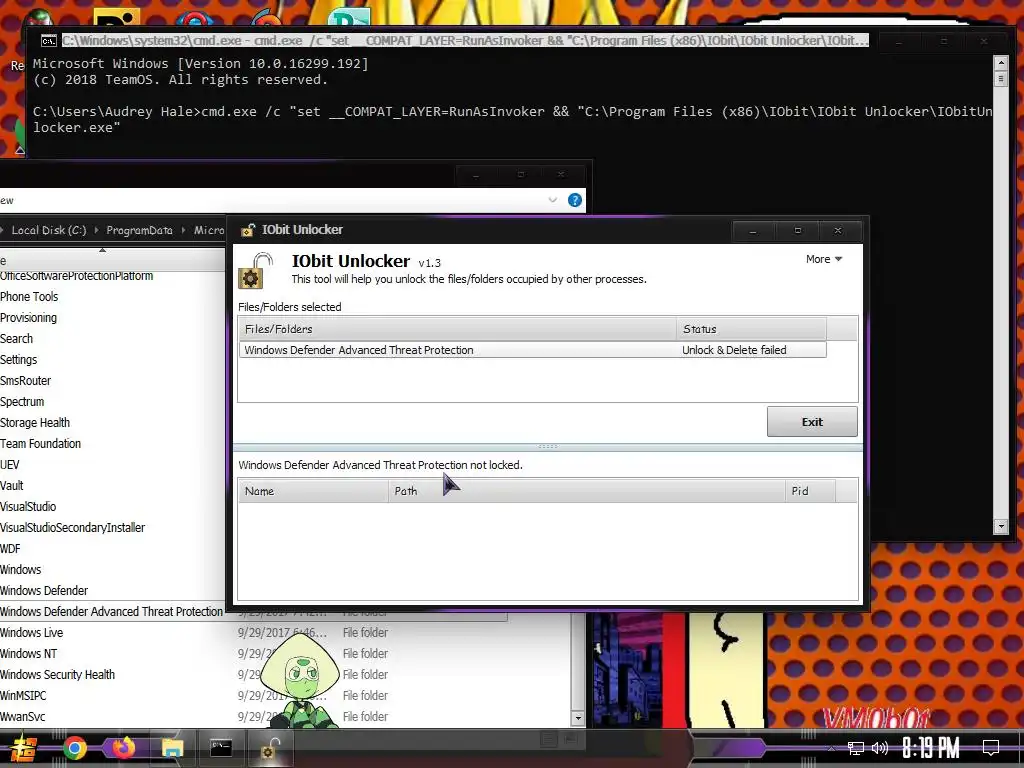Click the network icon in system tray
This screenshot has height=768, width=1024.
pos(856,748)
